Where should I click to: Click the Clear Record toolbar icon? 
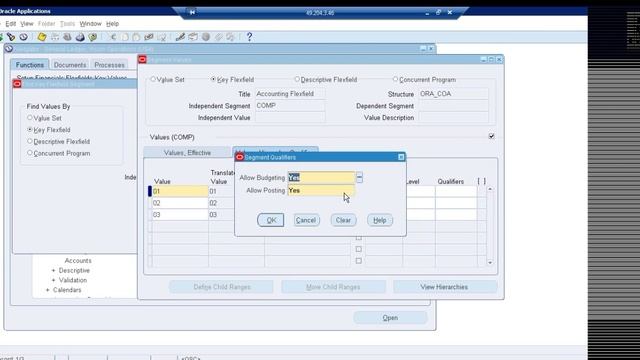(149, 37)
